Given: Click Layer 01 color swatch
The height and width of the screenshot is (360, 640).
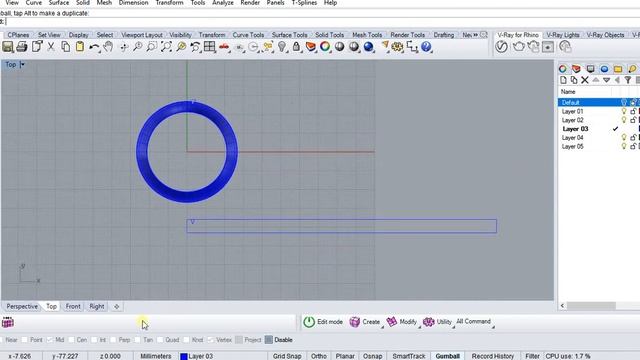Looking at the screenshot, I should (x=639, y=111).
